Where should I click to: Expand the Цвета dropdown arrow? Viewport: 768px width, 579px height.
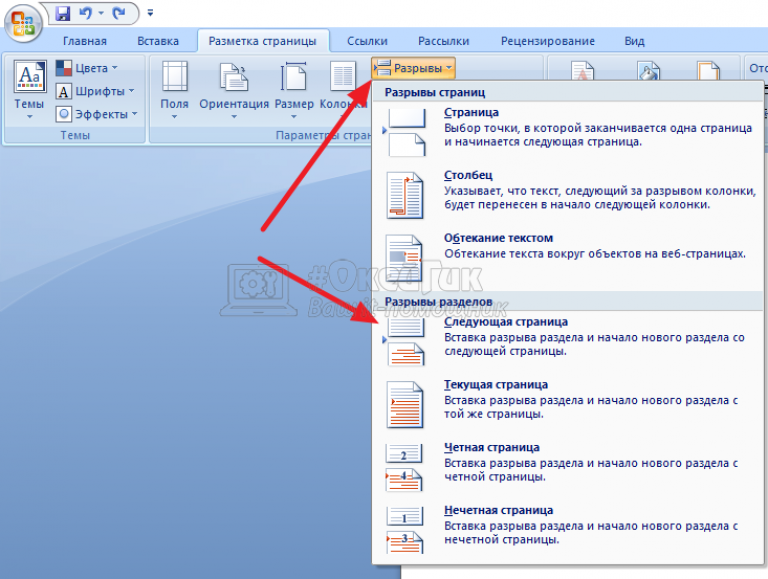(115, 68)
